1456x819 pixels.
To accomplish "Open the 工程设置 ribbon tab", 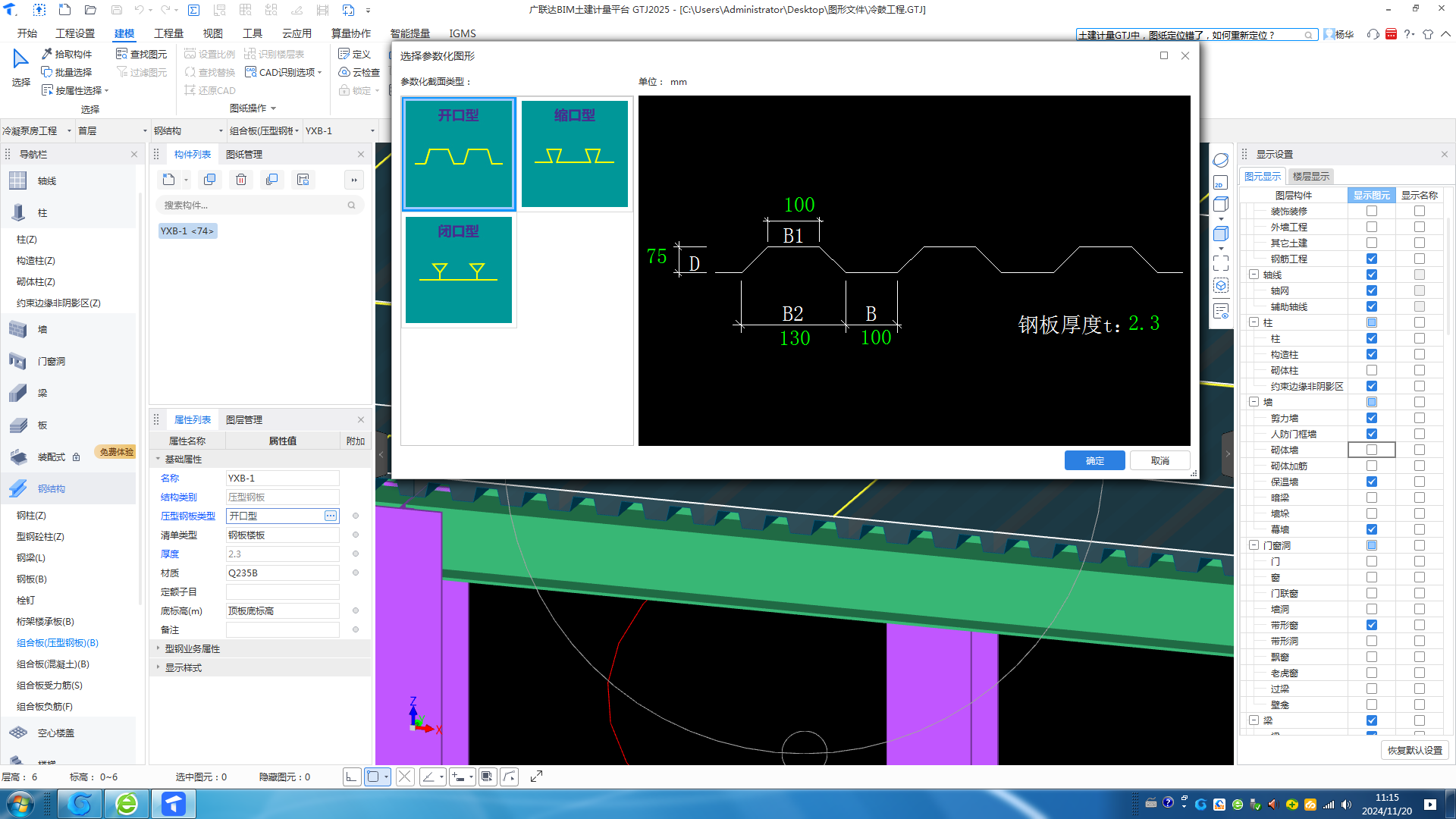I will click(74, 33).
